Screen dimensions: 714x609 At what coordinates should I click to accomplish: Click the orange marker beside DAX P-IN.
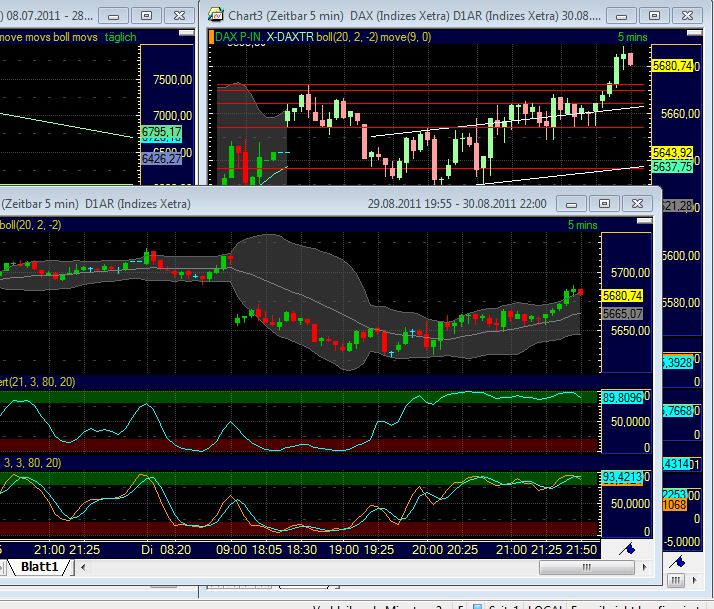point(211,37)
